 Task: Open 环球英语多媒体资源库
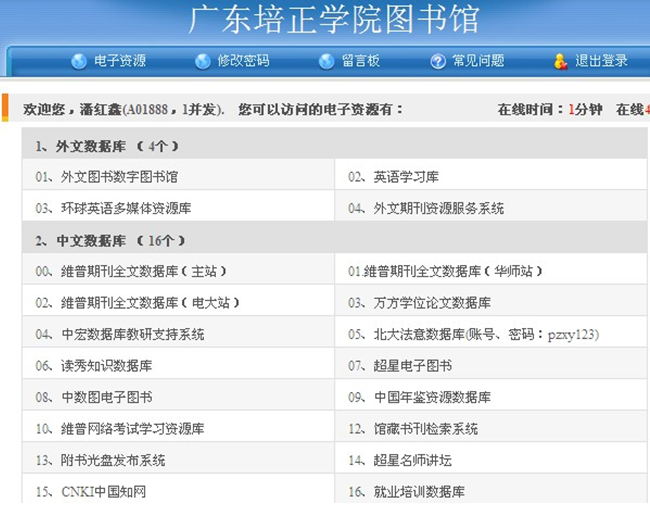[x=126, y=208]
